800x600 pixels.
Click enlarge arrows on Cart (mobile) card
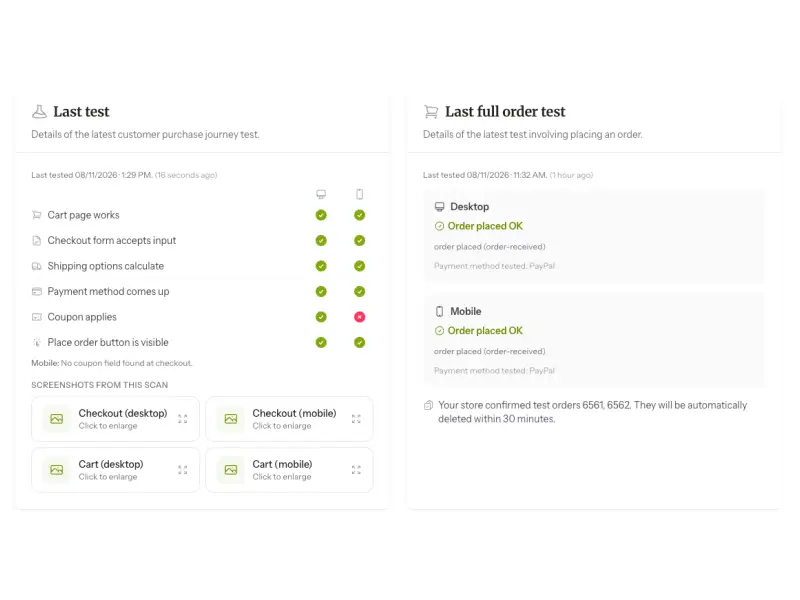pos(356,470)
